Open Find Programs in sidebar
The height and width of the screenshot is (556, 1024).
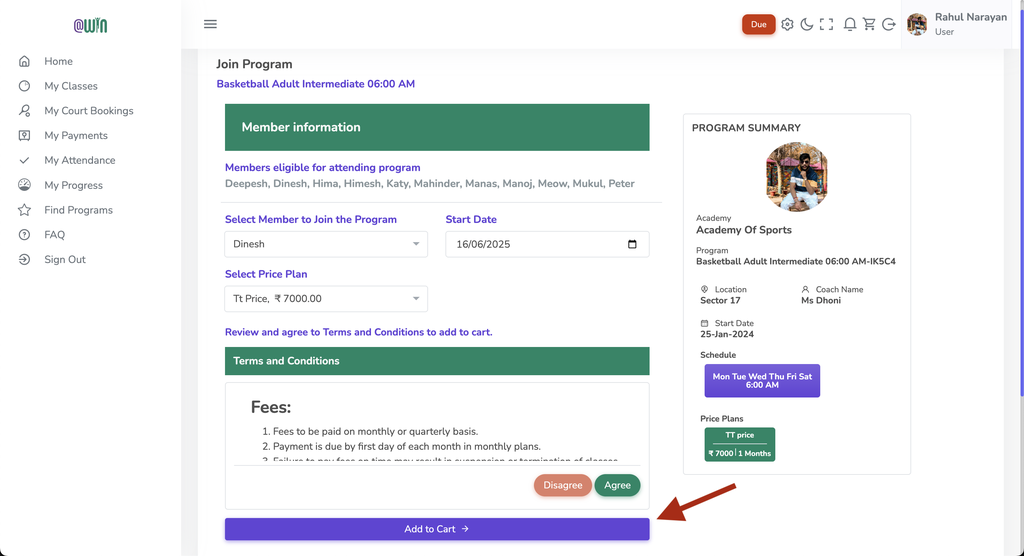click(78, 210)
